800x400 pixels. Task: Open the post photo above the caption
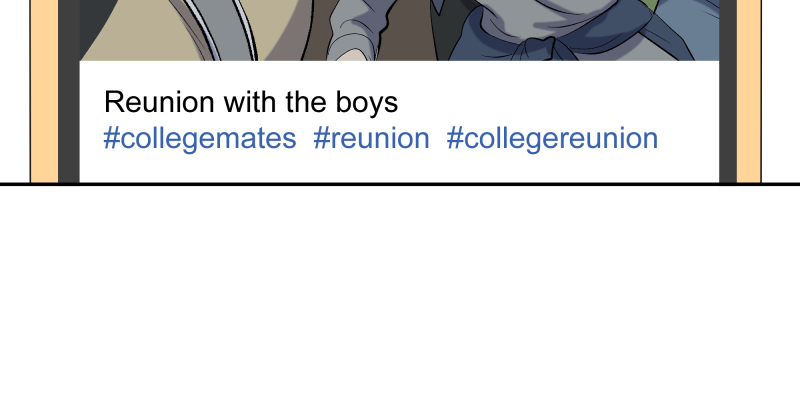tap(400, 30)
